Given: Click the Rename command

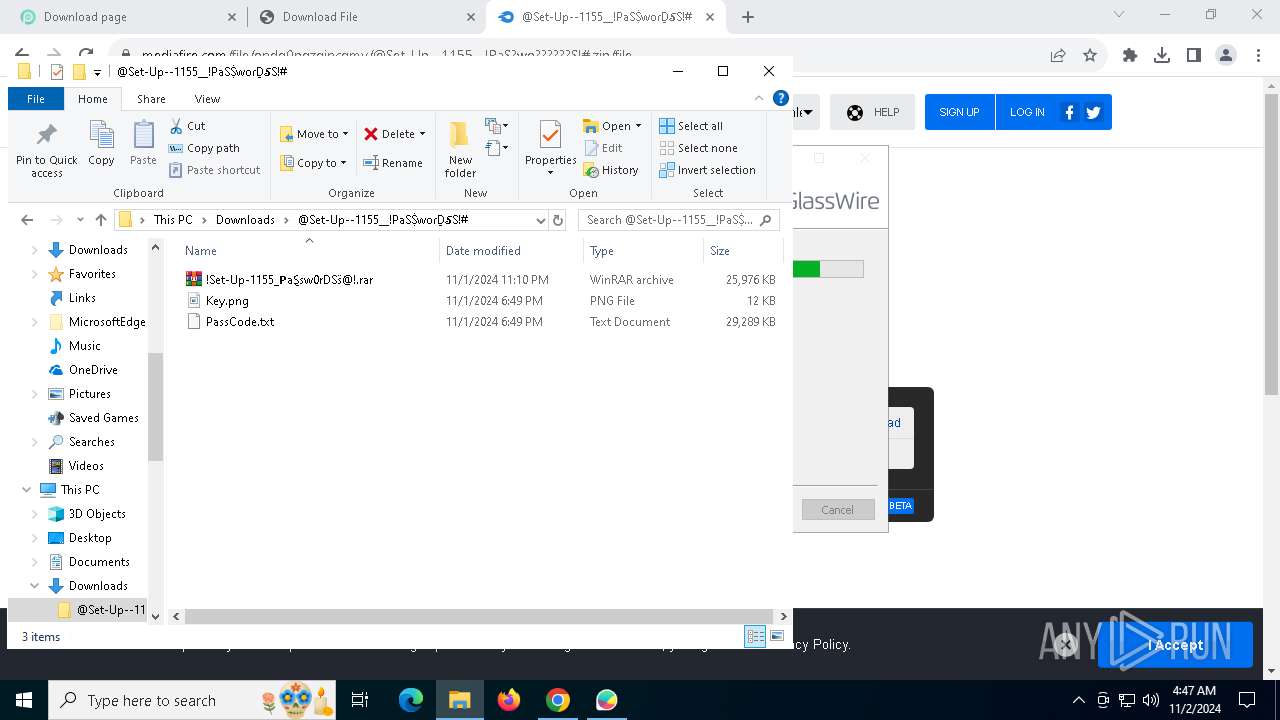Looking at the screenshot, I should 392,163.
